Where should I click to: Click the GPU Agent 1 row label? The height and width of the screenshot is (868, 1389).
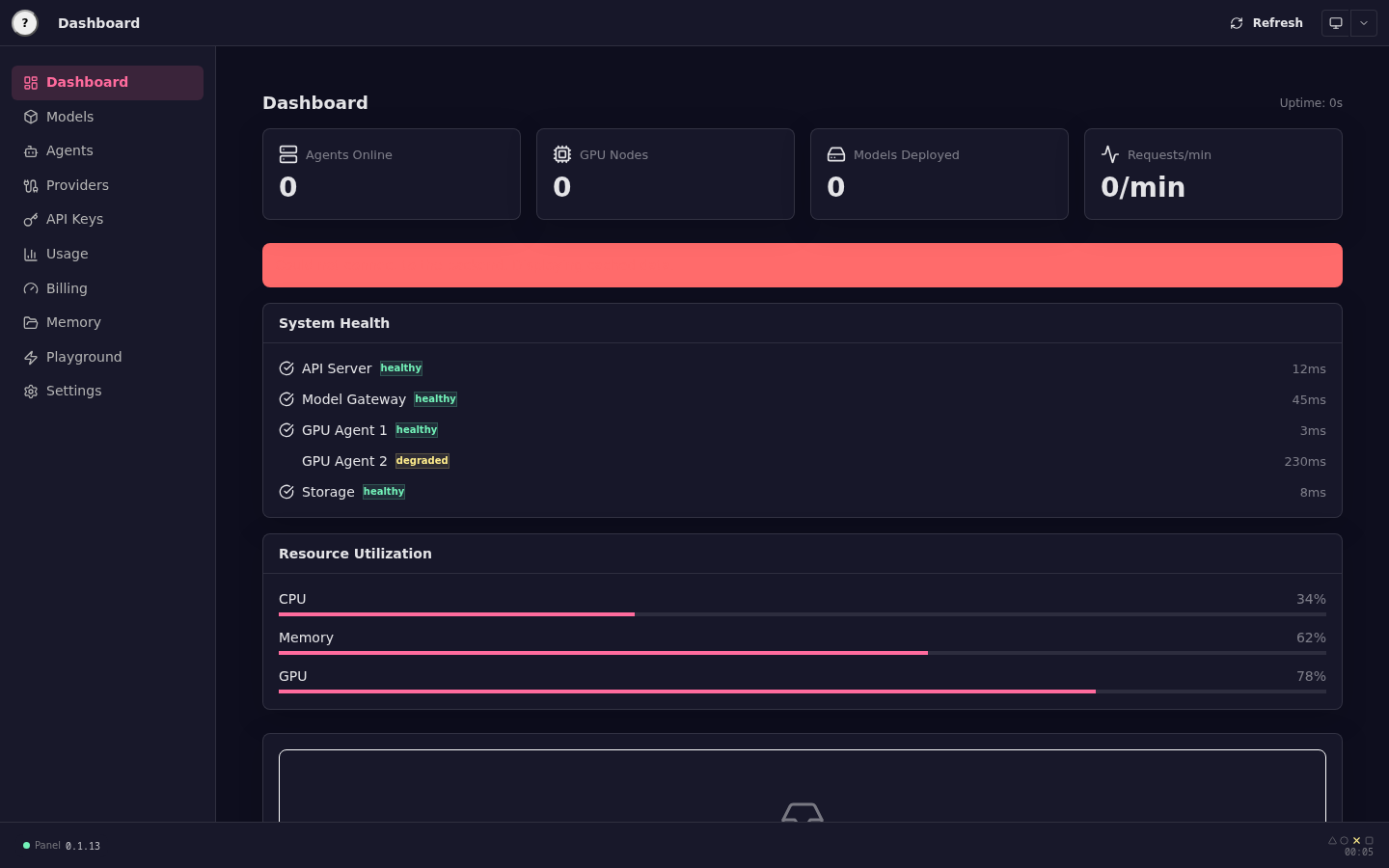(344, 430)
